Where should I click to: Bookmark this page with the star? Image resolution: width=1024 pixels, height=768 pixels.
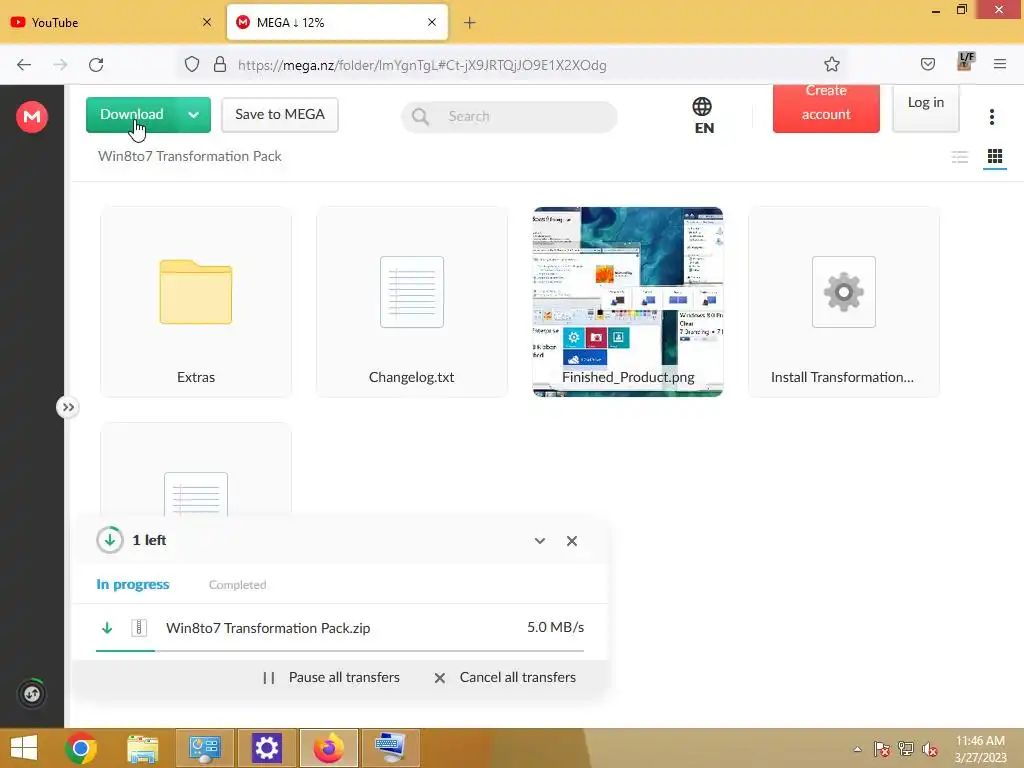[x=831, y=65]
